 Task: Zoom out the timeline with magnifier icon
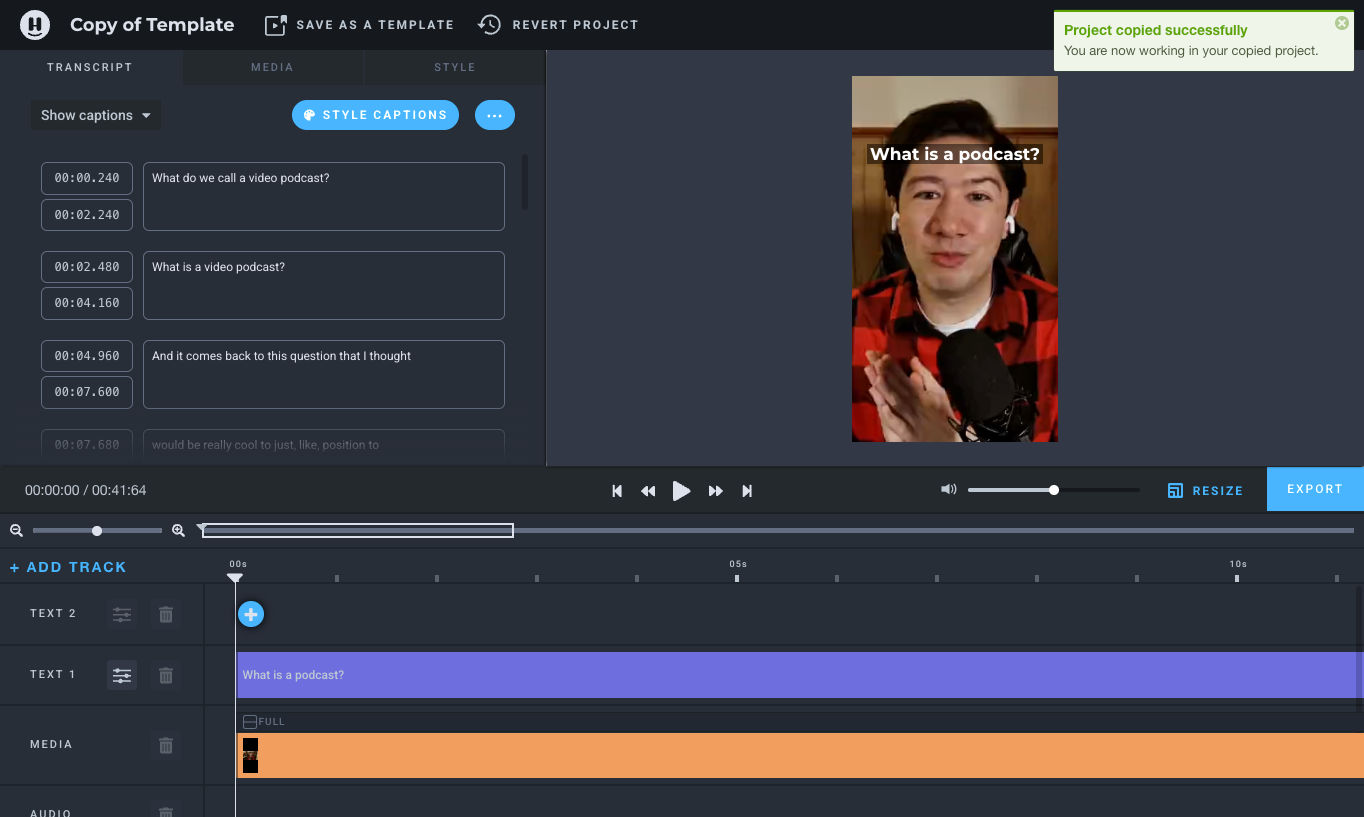point(16,531)
